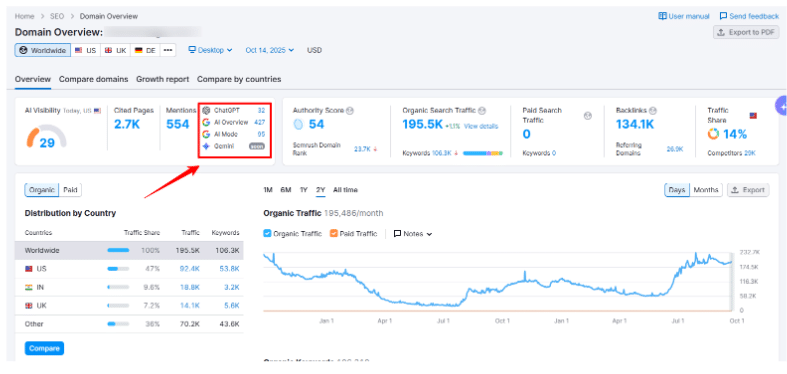Viewport: 787px width, 374px height.
Task: Select the Worldwide database button
Action: pos(43,50)
